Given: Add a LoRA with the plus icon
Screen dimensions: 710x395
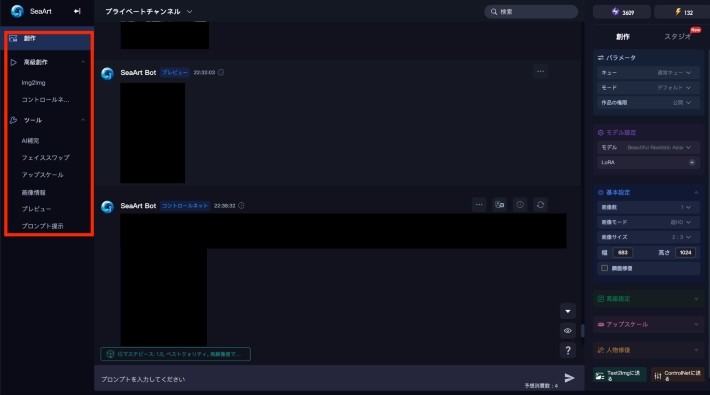Looking at the screenshot, I should click(x=692, y=162).
